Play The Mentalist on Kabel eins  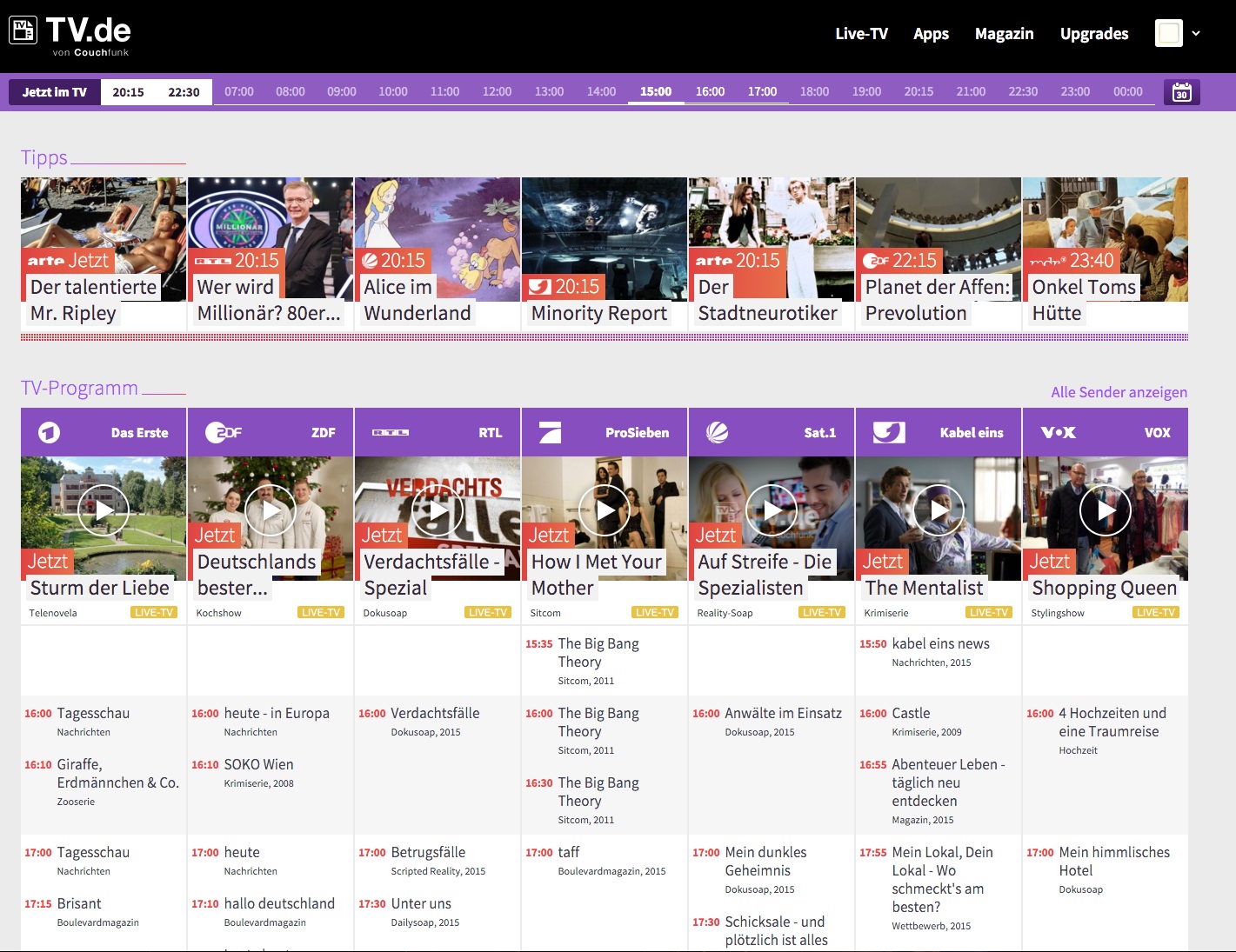pos(938,510)
